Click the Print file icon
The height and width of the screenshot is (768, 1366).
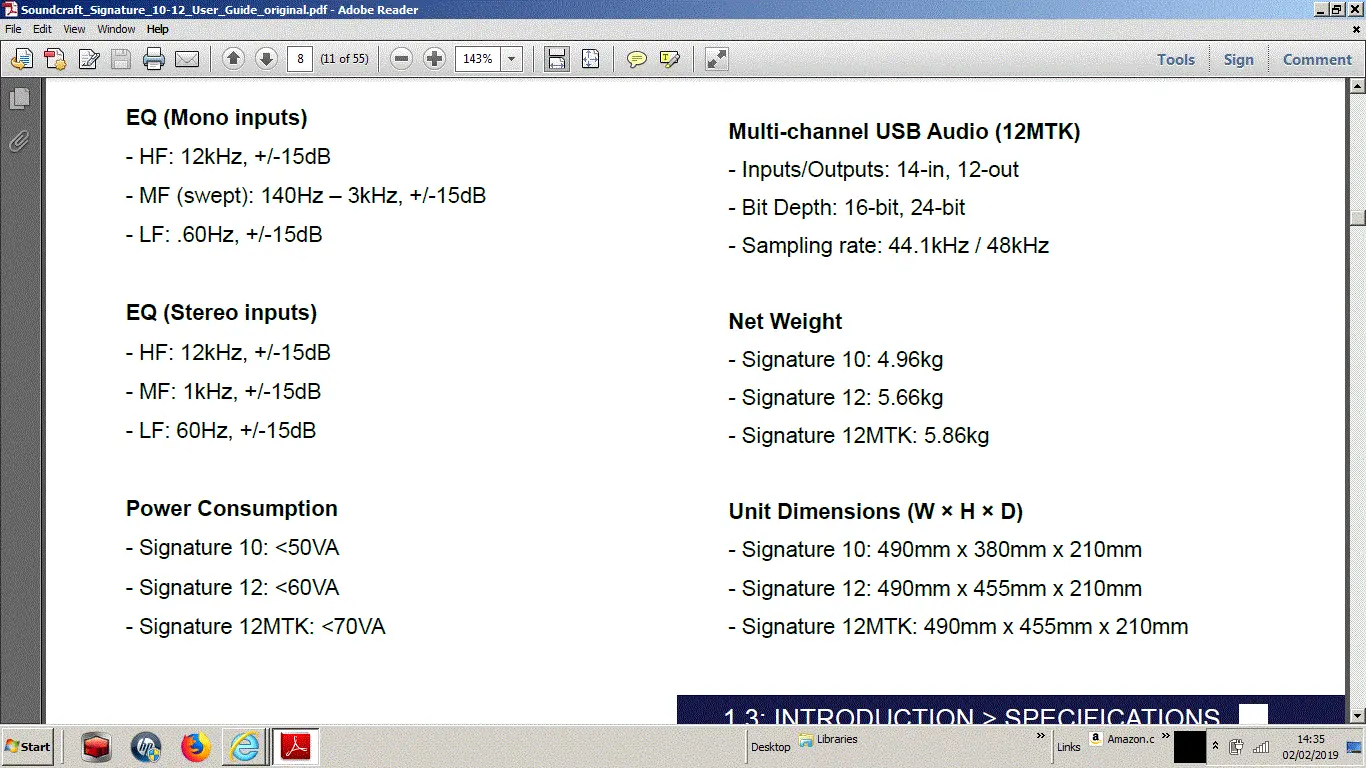pos(153,59)
